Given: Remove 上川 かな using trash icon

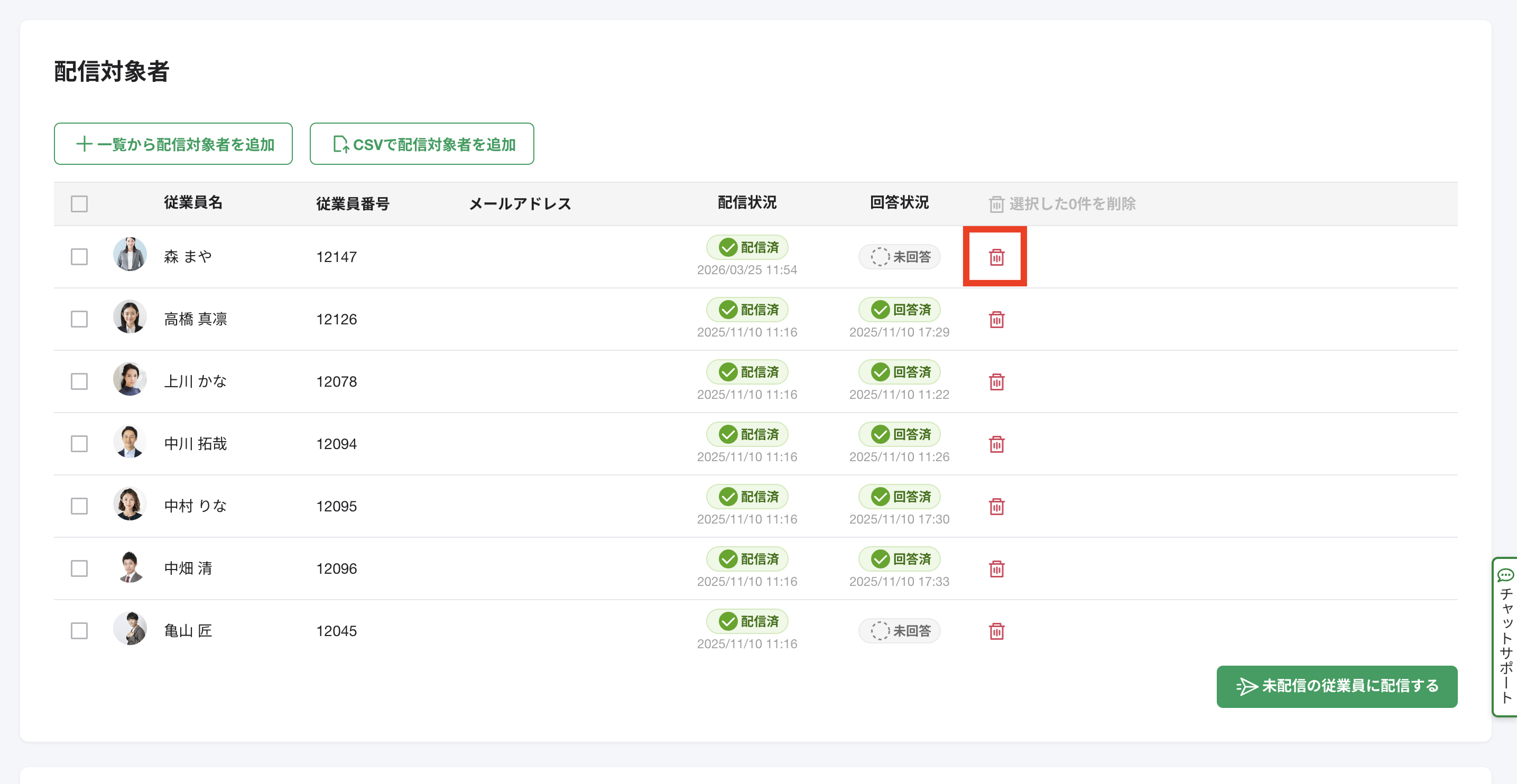Looking at the screenshot, I should (996, 382).
